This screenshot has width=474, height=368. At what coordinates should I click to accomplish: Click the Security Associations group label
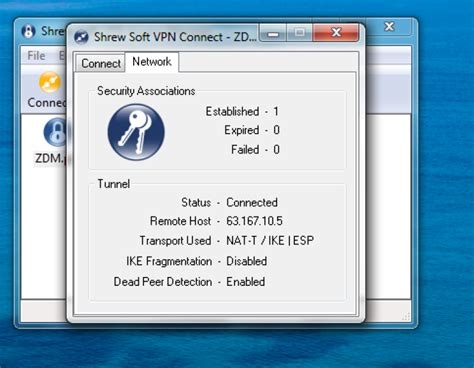[x=146, y=91]
